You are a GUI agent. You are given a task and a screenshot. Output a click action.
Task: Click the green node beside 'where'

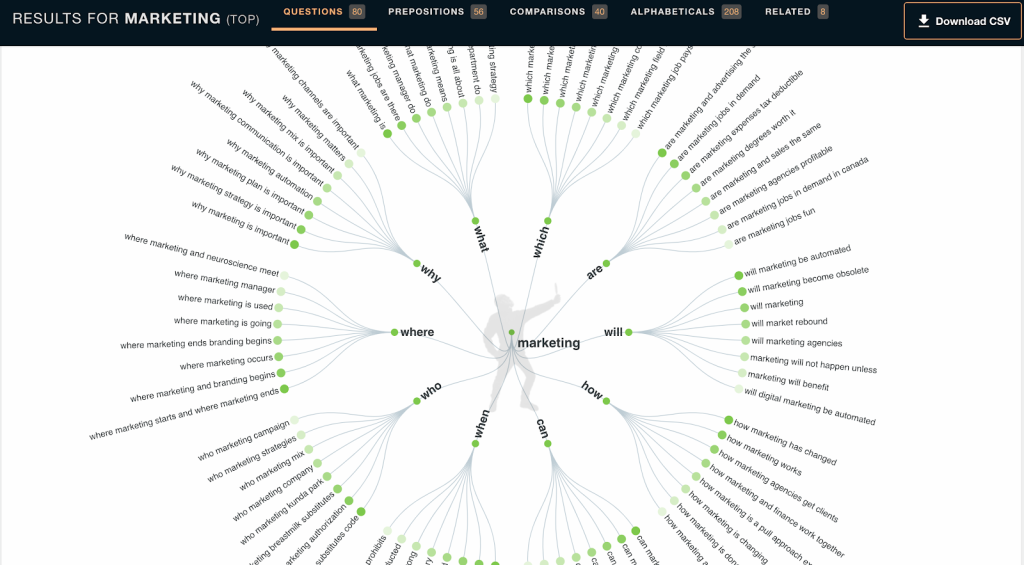394,332
